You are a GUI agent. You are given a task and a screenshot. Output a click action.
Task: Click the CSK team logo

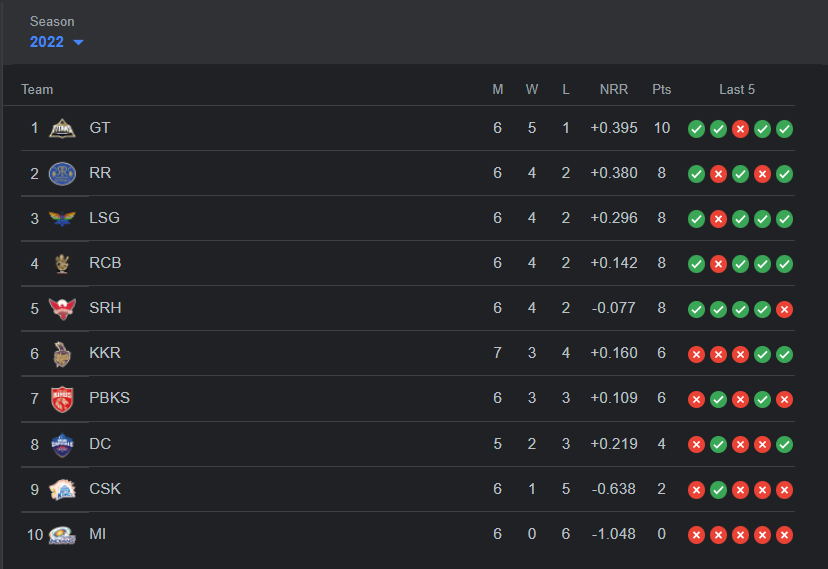[63, 489]
